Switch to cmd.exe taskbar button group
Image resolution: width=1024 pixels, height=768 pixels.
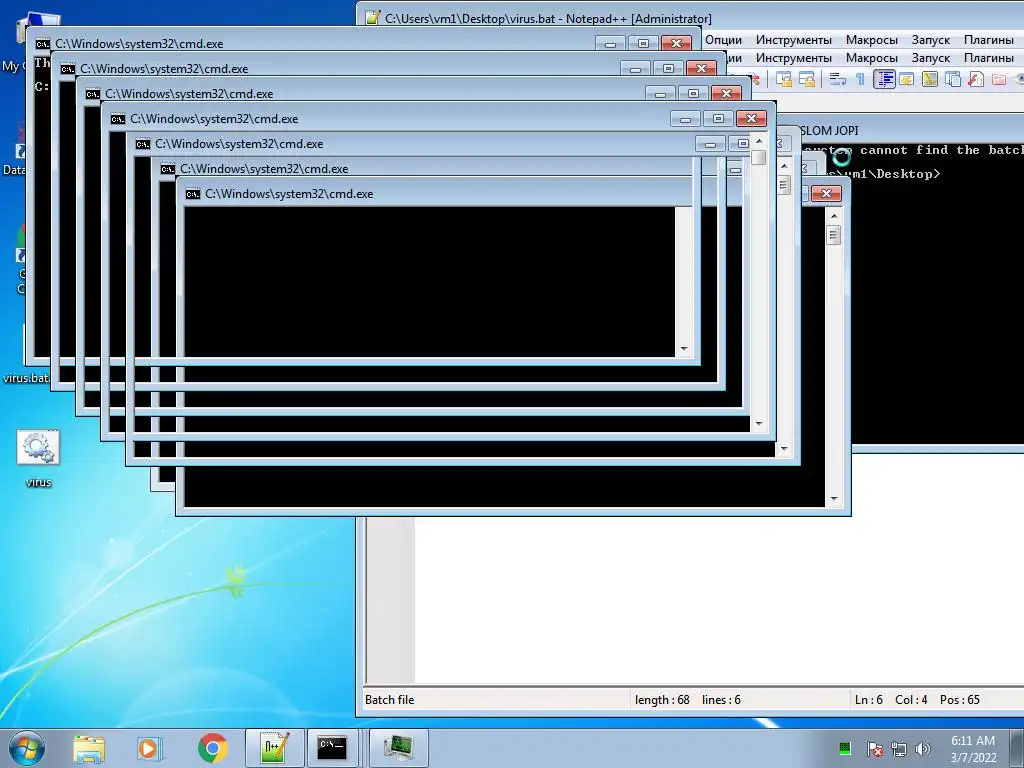(x=332, y=748)
